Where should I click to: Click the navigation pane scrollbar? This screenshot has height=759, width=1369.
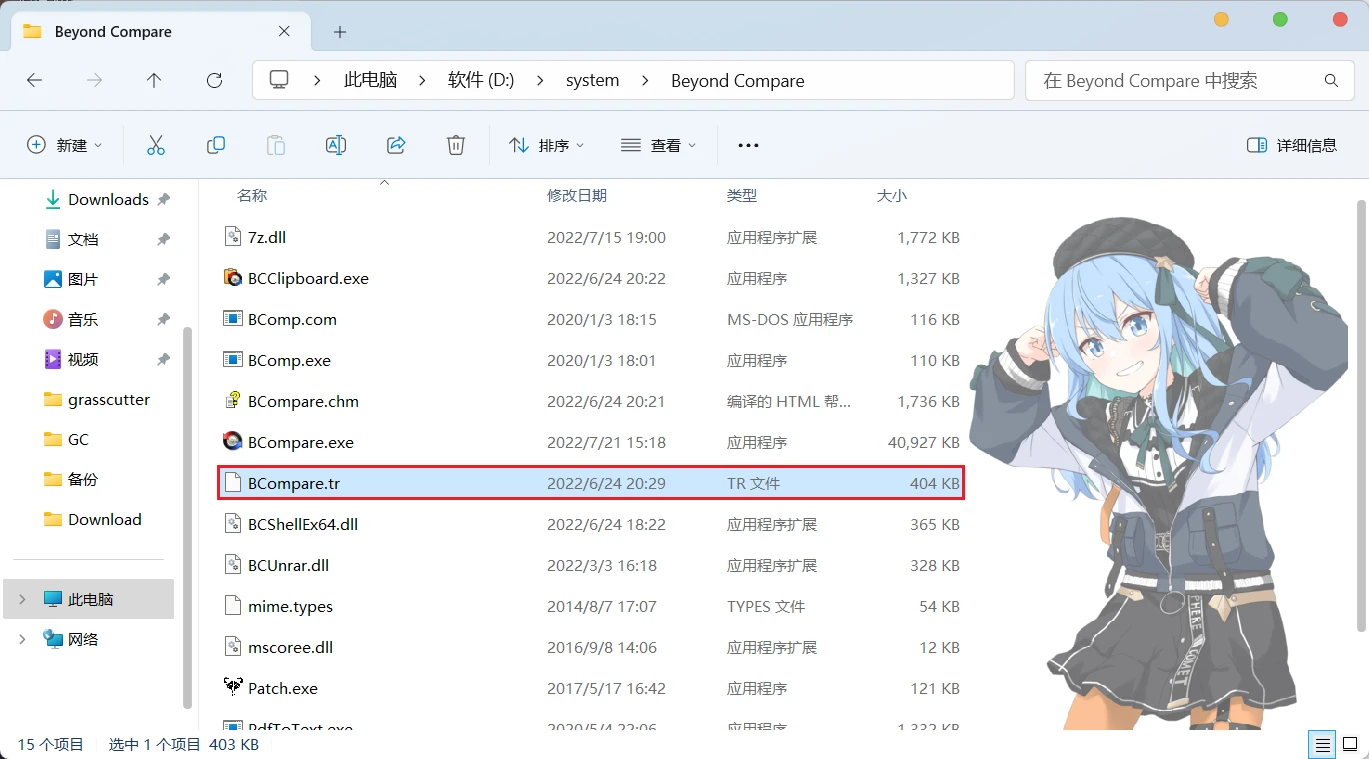pyautogui.click(x=187, y=518)
